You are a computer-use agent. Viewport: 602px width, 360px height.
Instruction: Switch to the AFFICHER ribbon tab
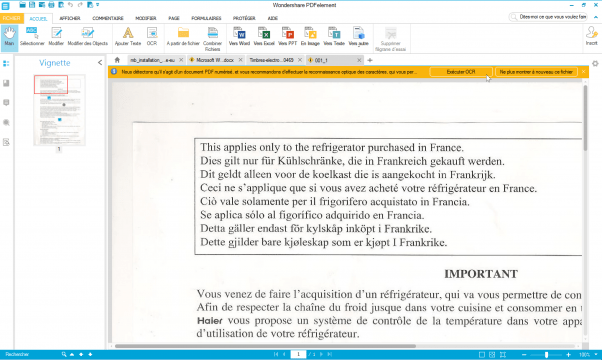pos(70,18)
